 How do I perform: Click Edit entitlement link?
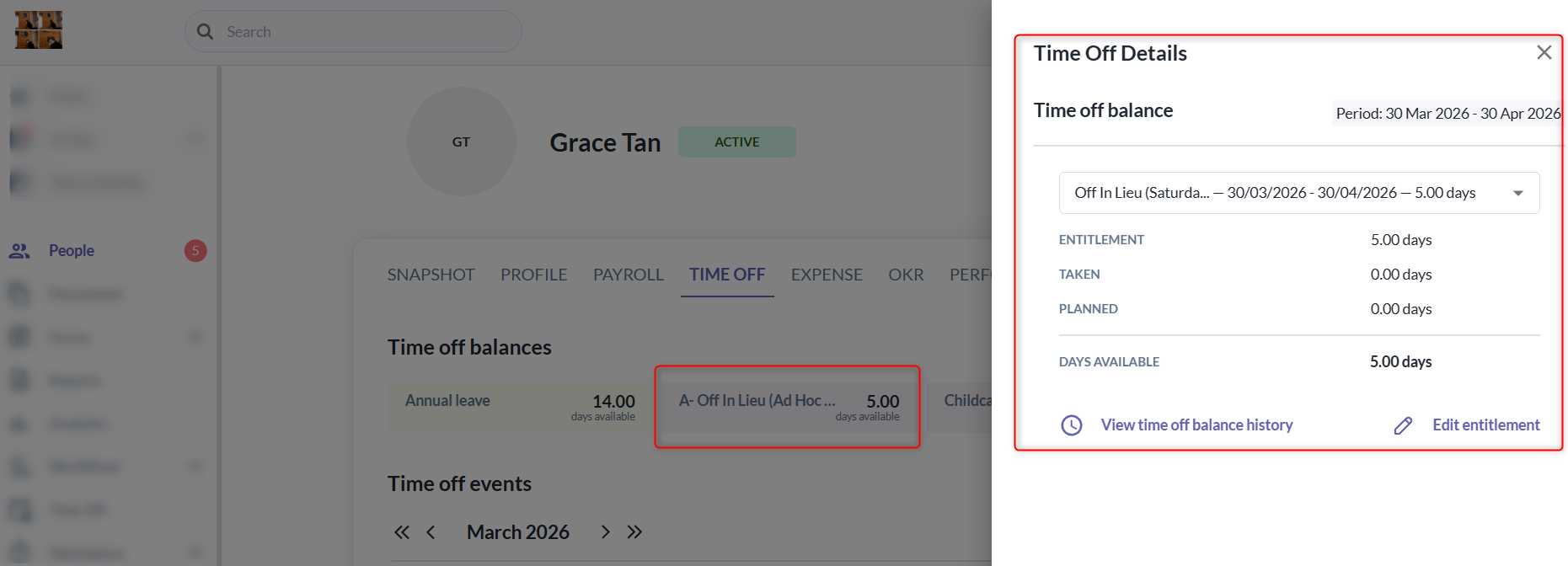[1486, 425]
